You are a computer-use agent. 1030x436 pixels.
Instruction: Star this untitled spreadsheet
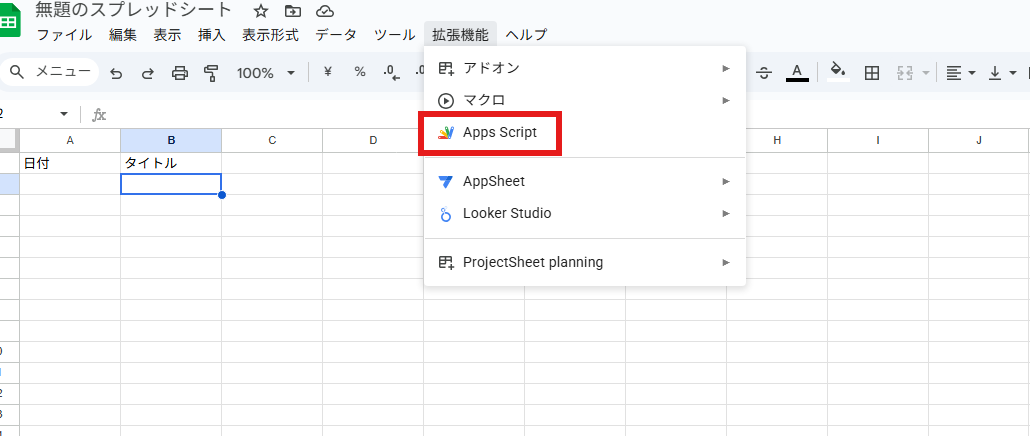(x=261, y=11)
